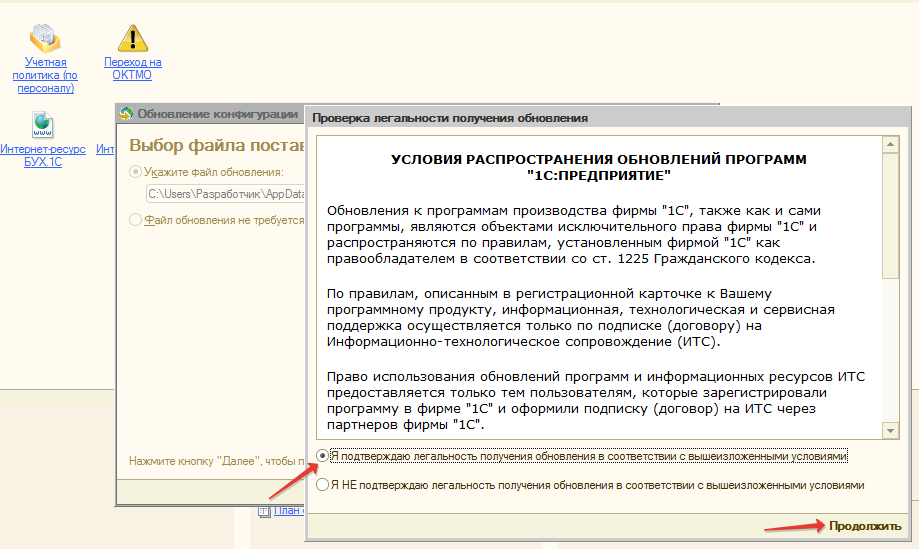
Task: Select 'Я подтверждаю легальность' radio option
Action: (x=322, y=455)
